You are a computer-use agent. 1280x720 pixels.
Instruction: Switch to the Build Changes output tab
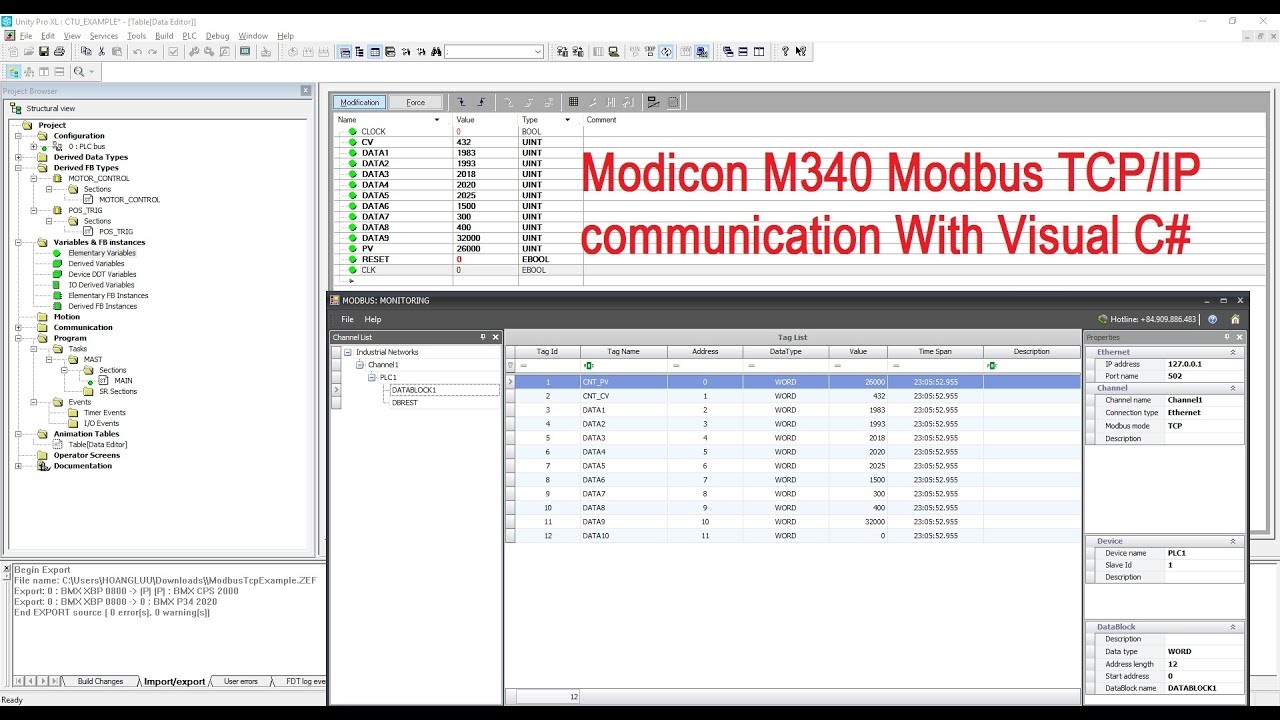[100, 681]
